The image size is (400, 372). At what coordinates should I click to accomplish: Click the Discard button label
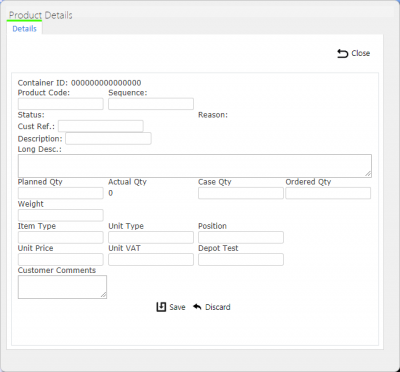tap(218, 307)
